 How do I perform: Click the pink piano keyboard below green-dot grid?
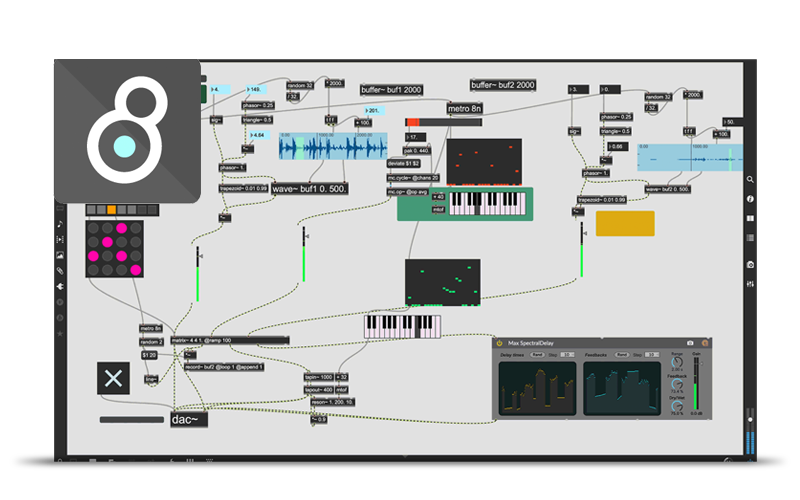403,327
